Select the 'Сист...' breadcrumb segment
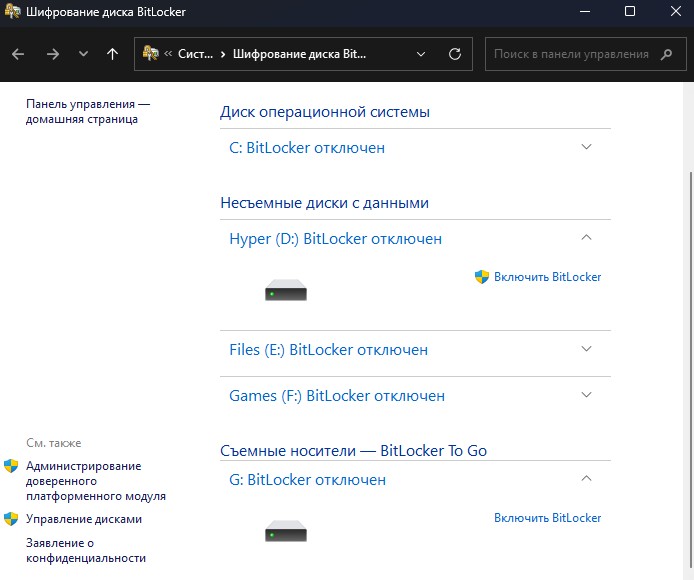The width and height of the screenshot is (694, 580). (x=195, y=54)
